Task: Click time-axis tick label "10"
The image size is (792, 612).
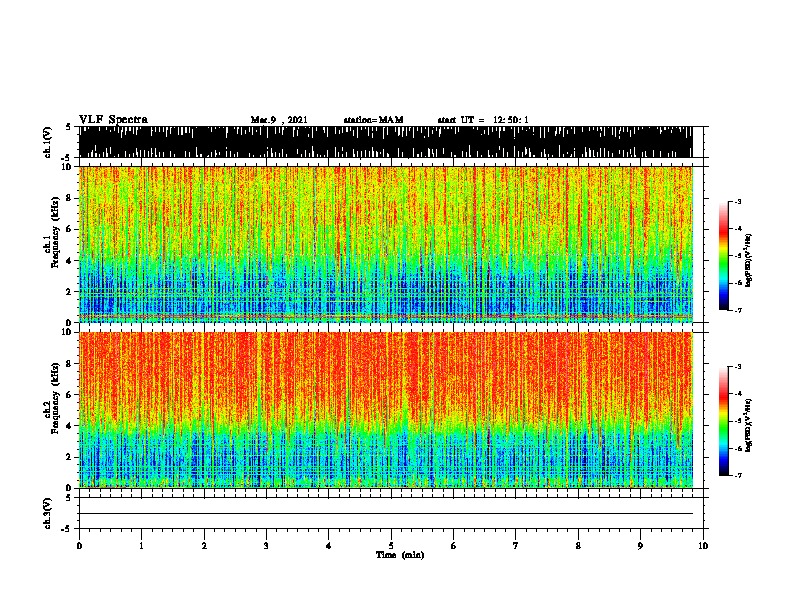Action: 703,546
